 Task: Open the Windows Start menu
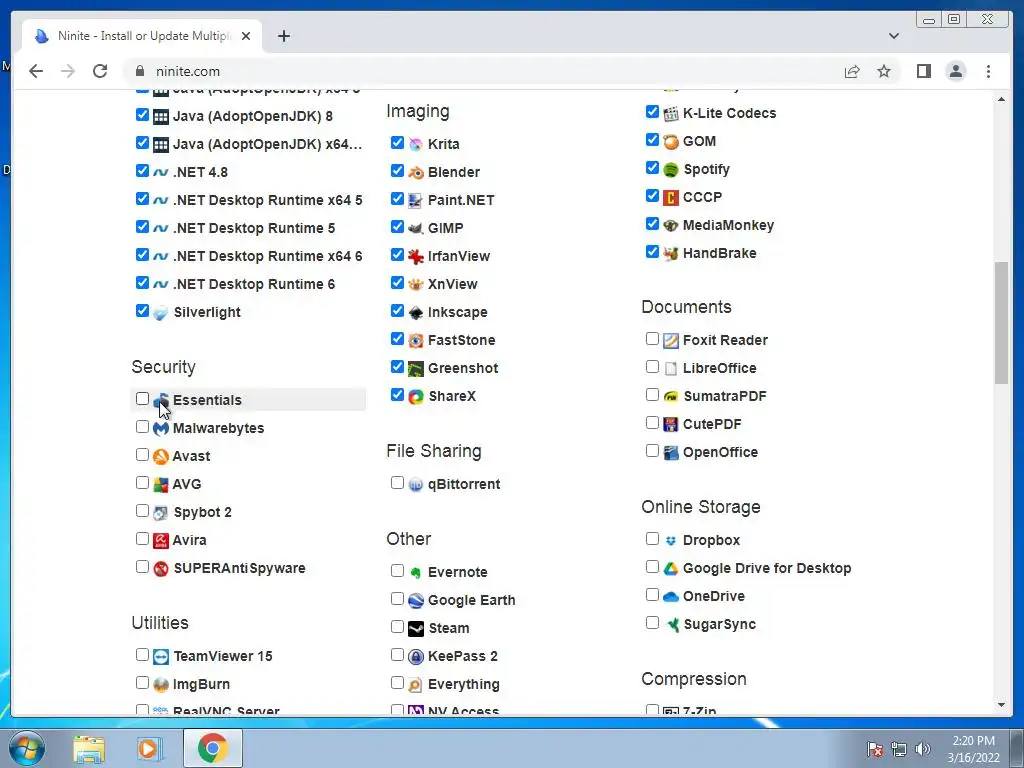26,748
